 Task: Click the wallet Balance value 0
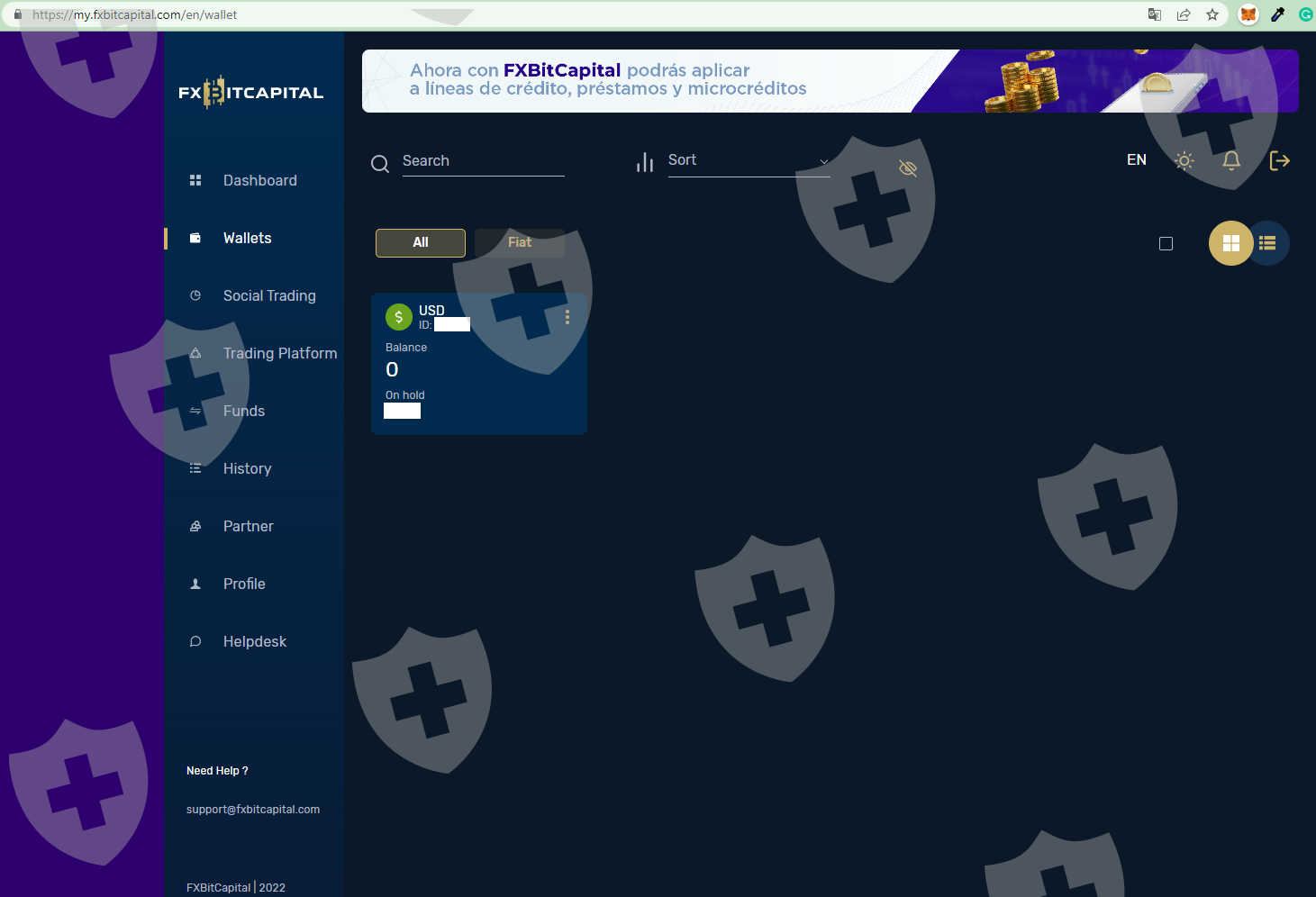click(x=392, y=369)
